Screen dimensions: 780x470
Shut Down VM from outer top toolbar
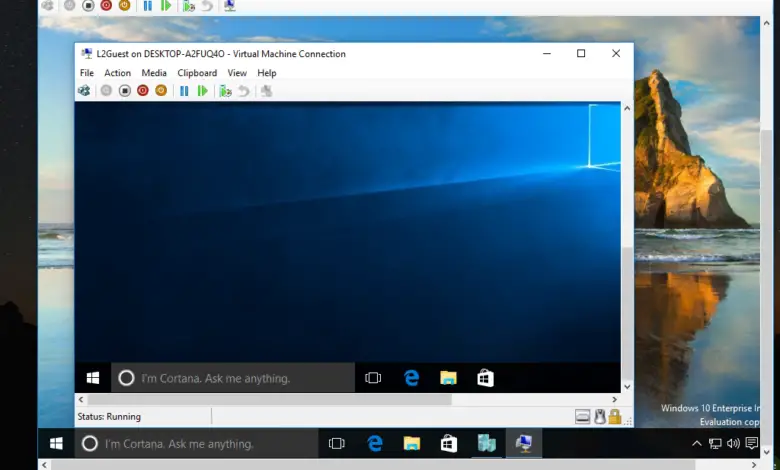(106, 5)
